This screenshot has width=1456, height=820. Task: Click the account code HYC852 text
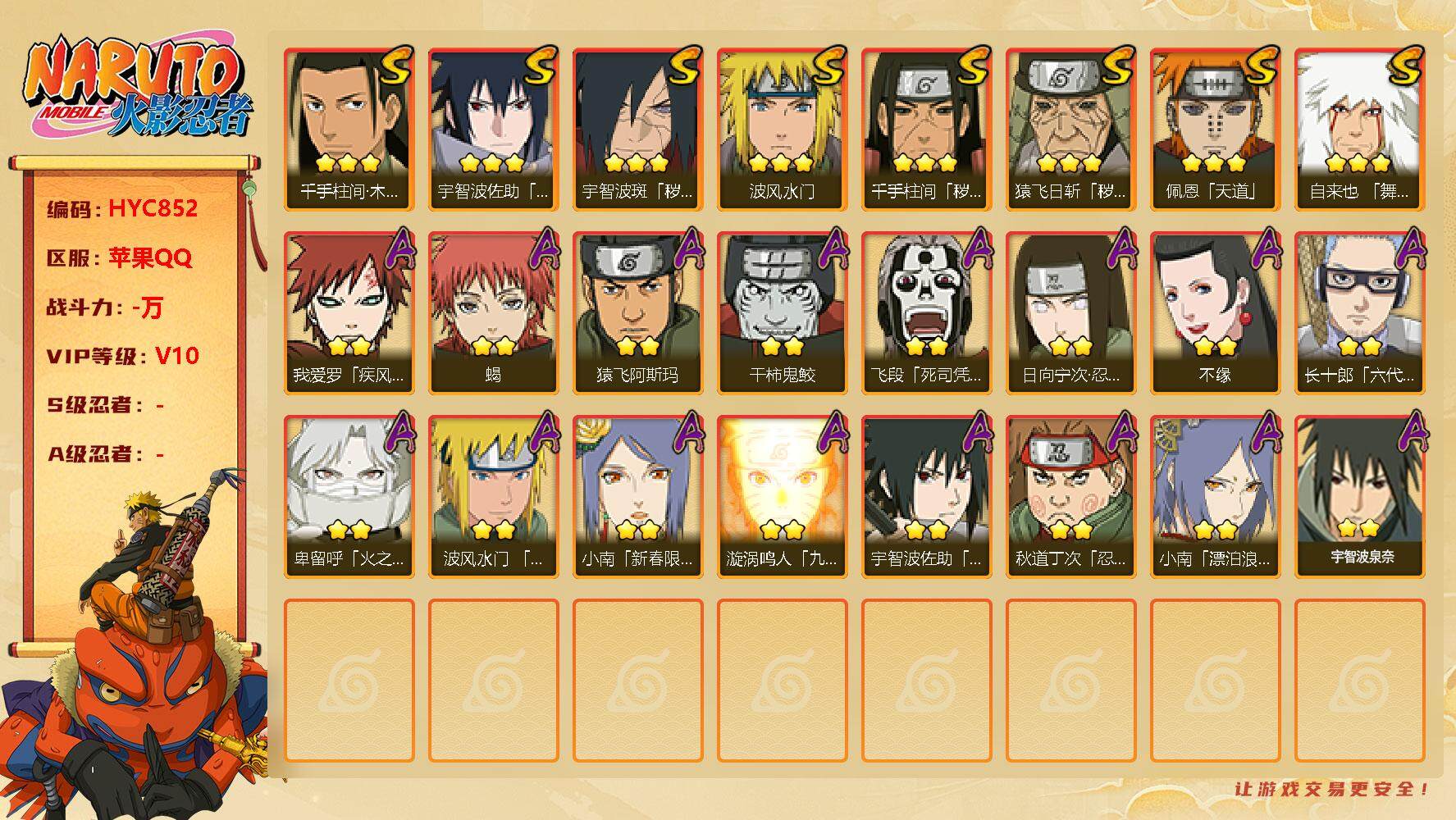click(153, 208)
